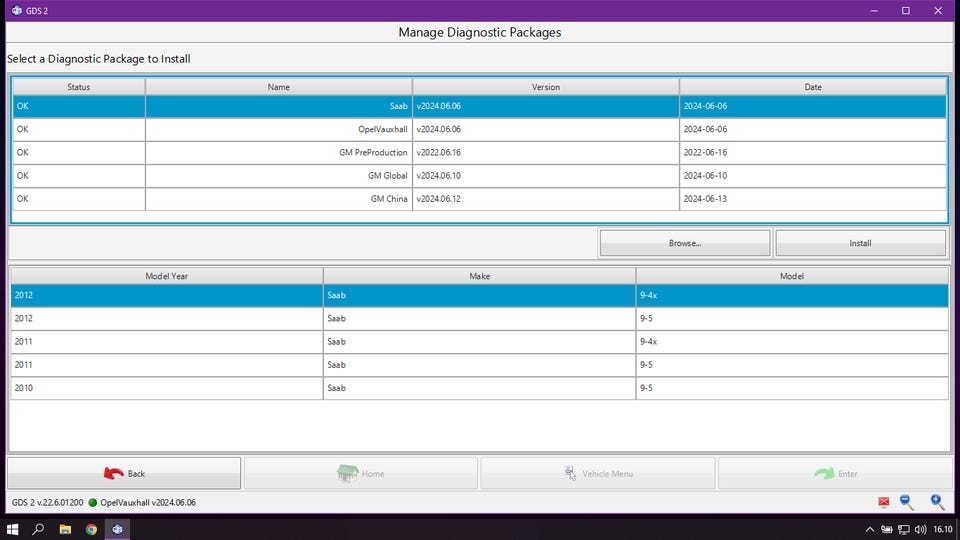
Task: Click the greyed-out Vehicle Menu button
Action: click(598, 473)
